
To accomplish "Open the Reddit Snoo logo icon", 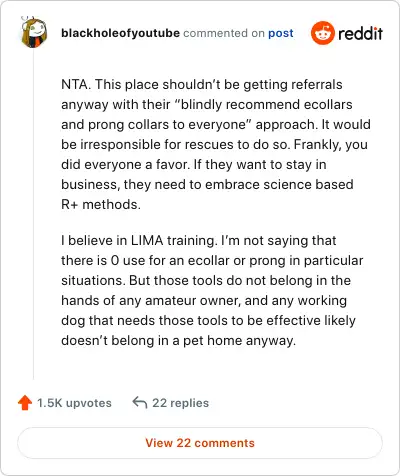I will click(322, 33).
